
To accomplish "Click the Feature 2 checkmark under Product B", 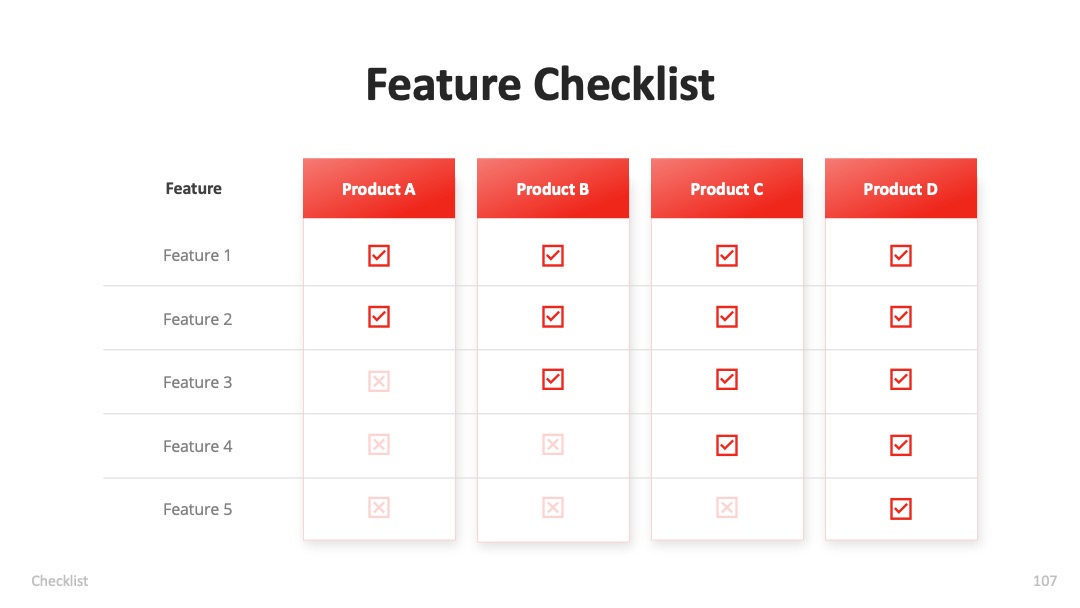I will (x=552, y=317).
